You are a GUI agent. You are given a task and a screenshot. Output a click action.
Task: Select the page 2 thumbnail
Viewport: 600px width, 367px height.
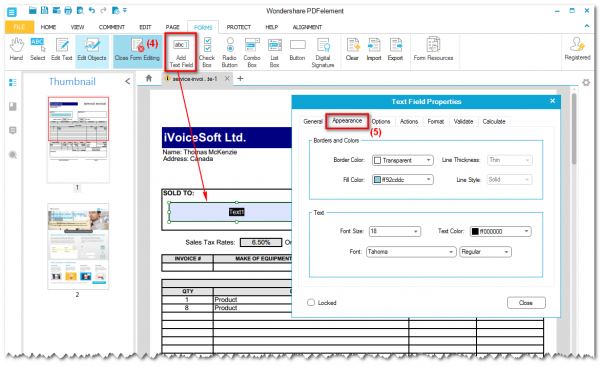[x=78, y=246]
